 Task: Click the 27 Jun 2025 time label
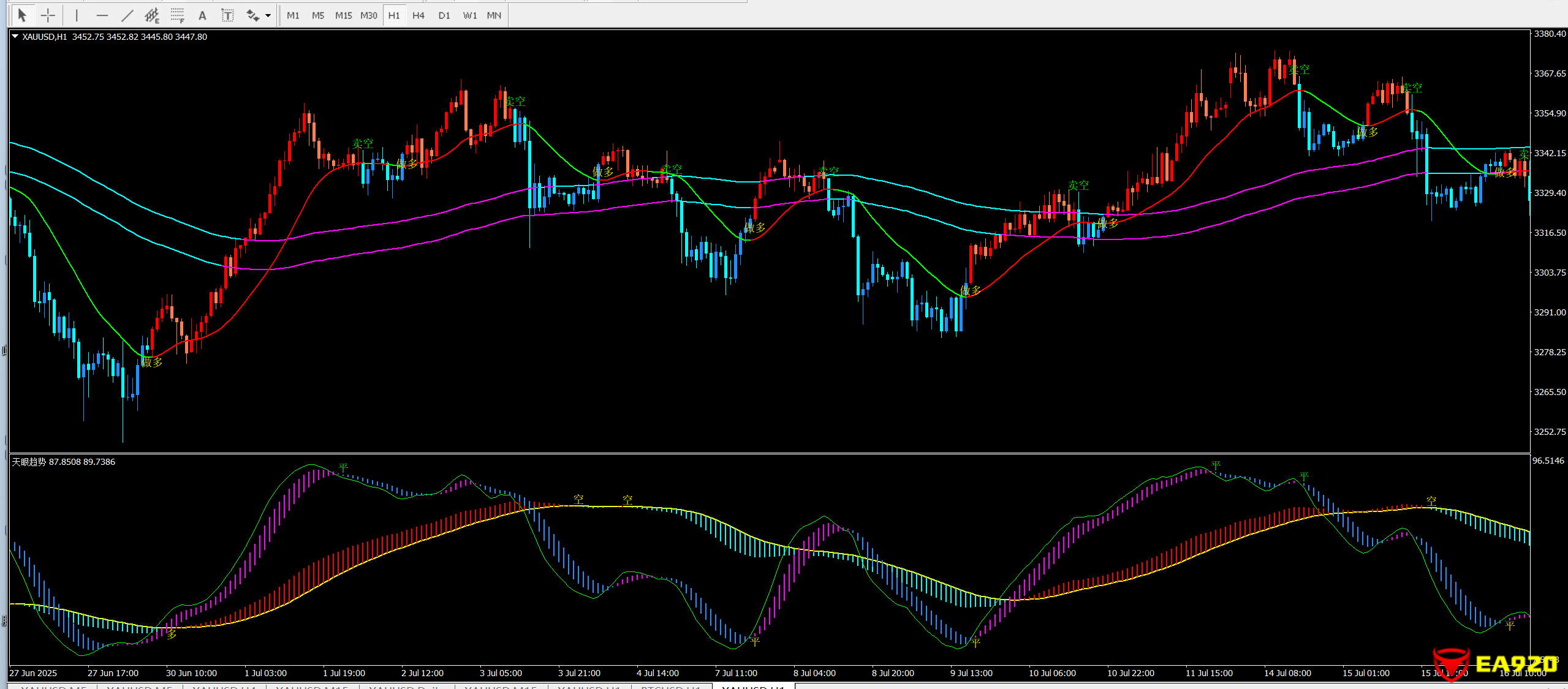33,673
